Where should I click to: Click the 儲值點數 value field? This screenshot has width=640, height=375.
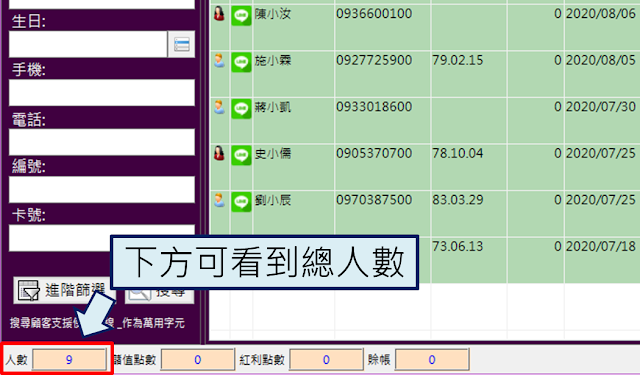(198, 359)
